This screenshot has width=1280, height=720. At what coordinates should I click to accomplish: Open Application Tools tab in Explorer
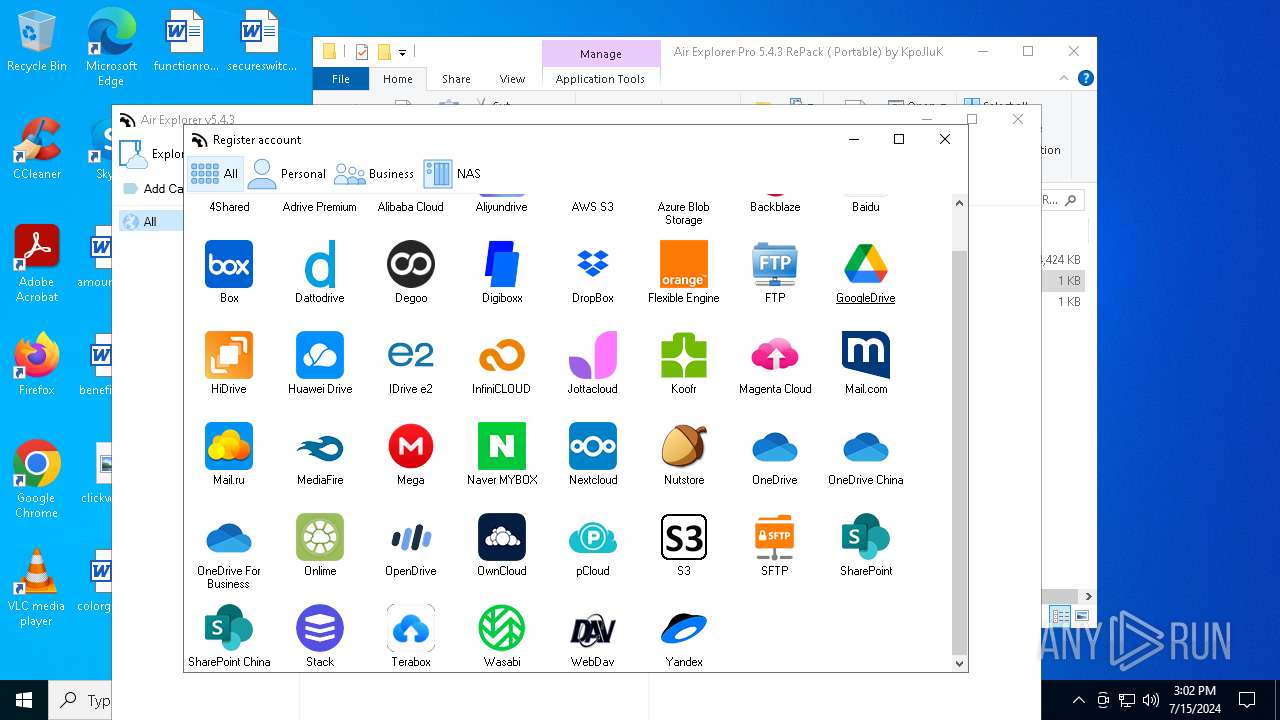coord(600,79)
